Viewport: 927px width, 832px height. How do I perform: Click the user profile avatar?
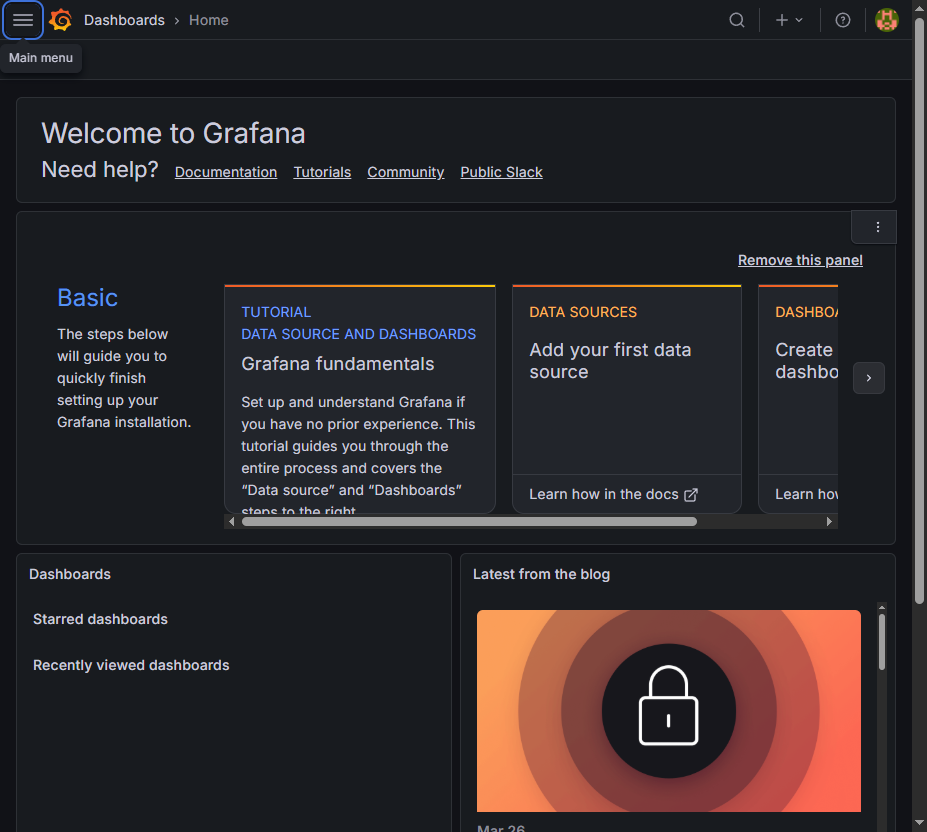pos(886,20)
